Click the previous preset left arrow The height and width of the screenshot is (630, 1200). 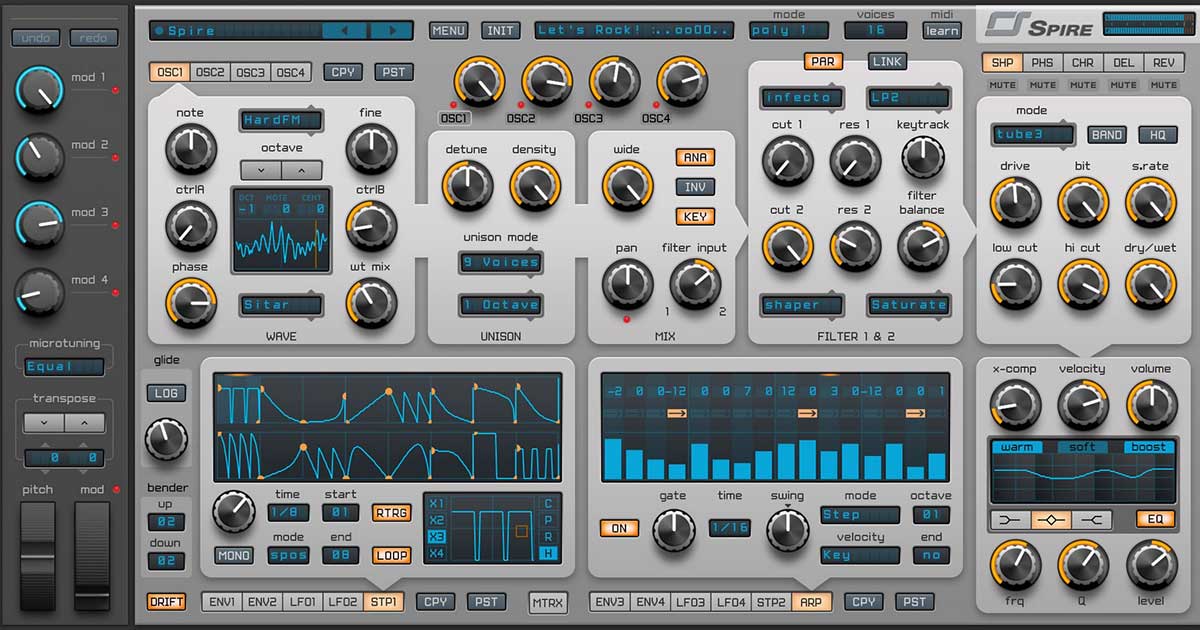coord(344,31)
